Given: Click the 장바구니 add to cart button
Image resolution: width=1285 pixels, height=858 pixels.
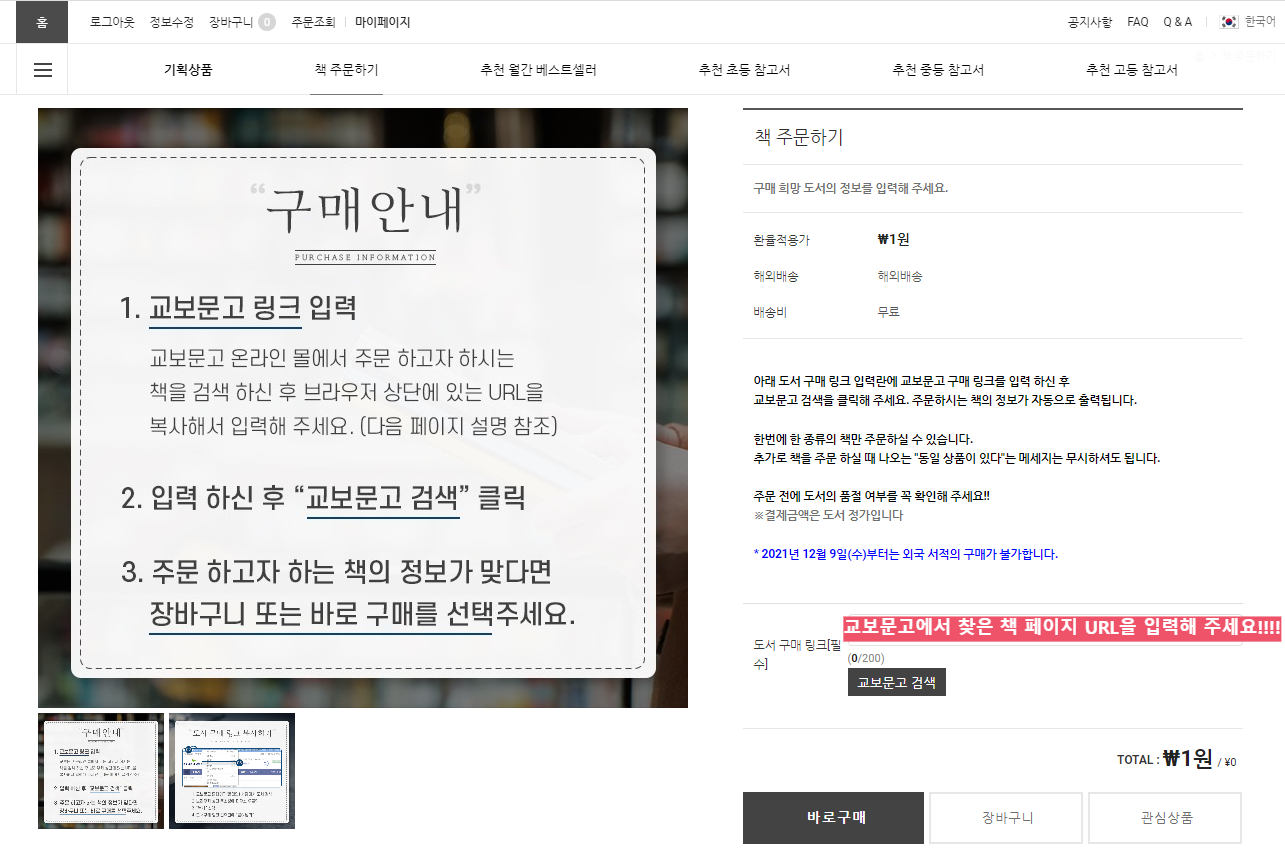Looking at the screenshot, I should [1006, 817].
